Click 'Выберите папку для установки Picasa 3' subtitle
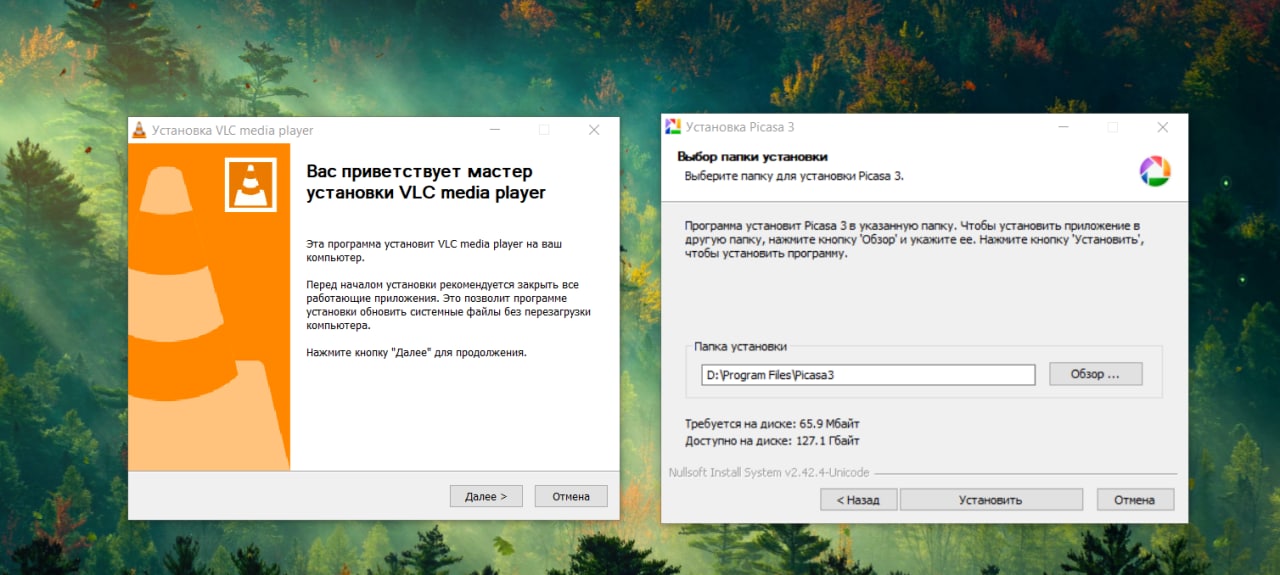Screen dimensions: 1280x575 click(x=794, y=176)
